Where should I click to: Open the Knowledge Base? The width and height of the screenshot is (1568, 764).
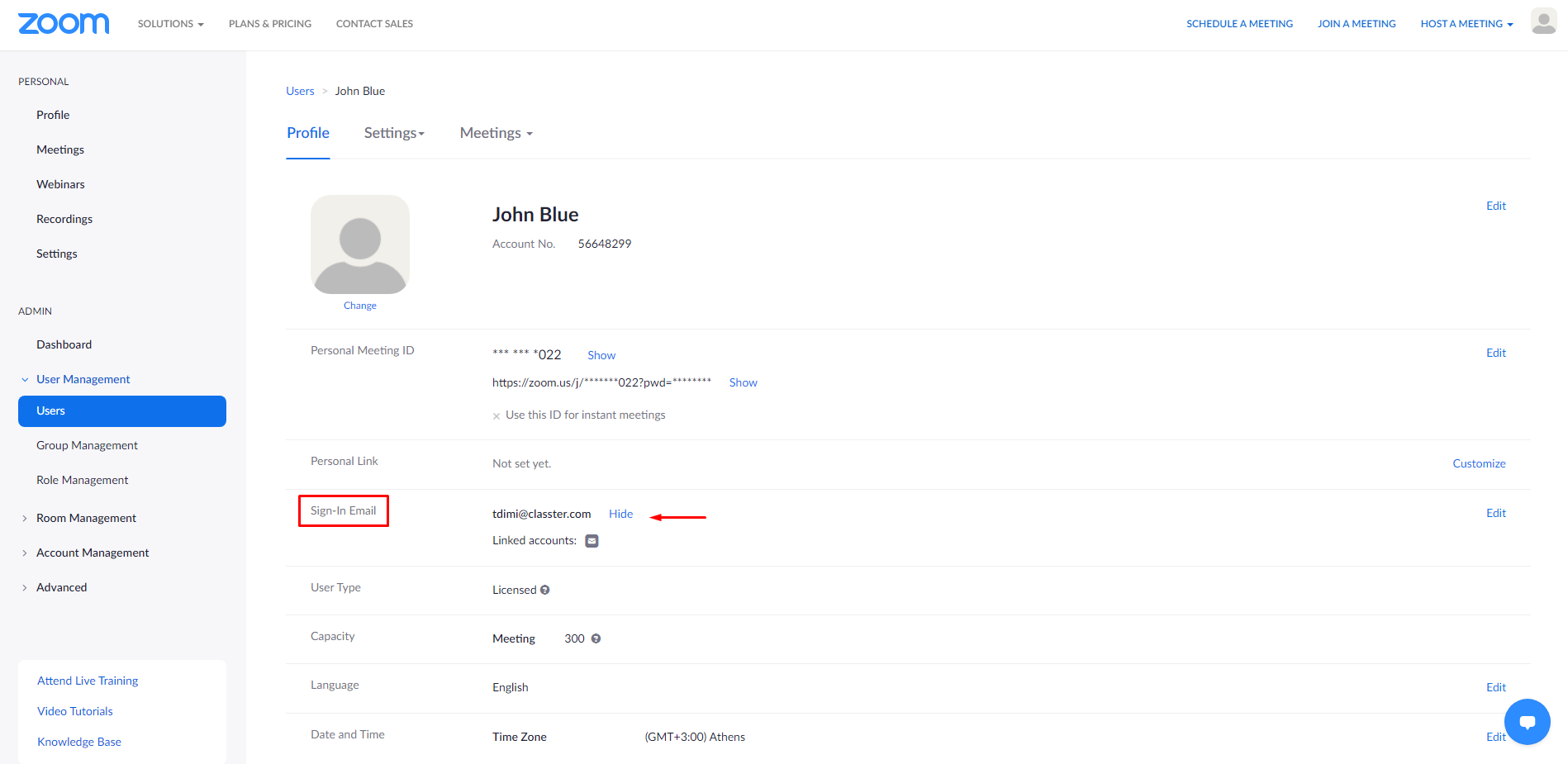[x=79, y=742]
